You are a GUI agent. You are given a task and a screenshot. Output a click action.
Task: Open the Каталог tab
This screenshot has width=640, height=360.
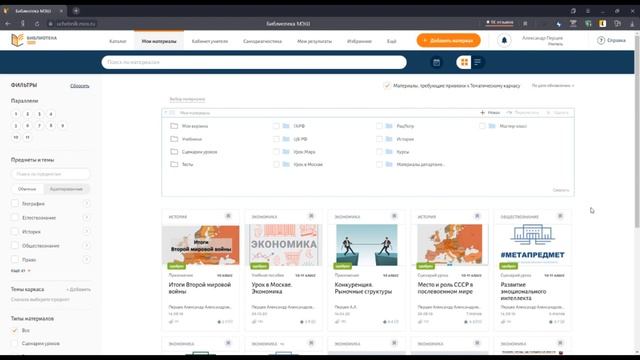pyautogui.click(x=118, y=41)
